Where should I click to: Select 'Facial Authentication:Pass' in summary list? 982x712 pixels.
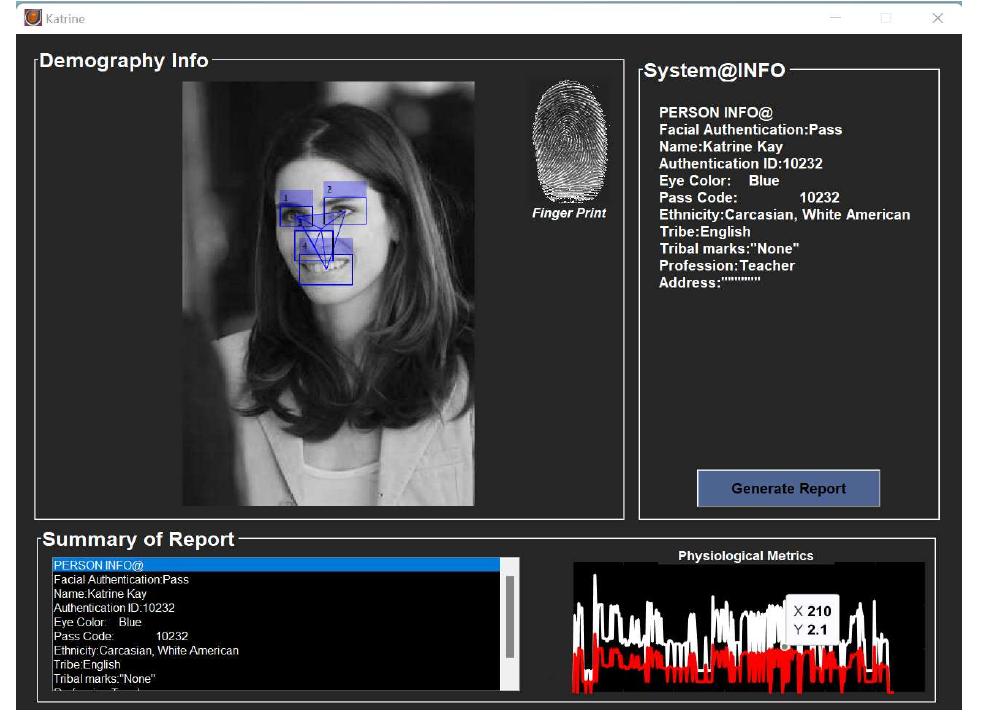[276, 579]
